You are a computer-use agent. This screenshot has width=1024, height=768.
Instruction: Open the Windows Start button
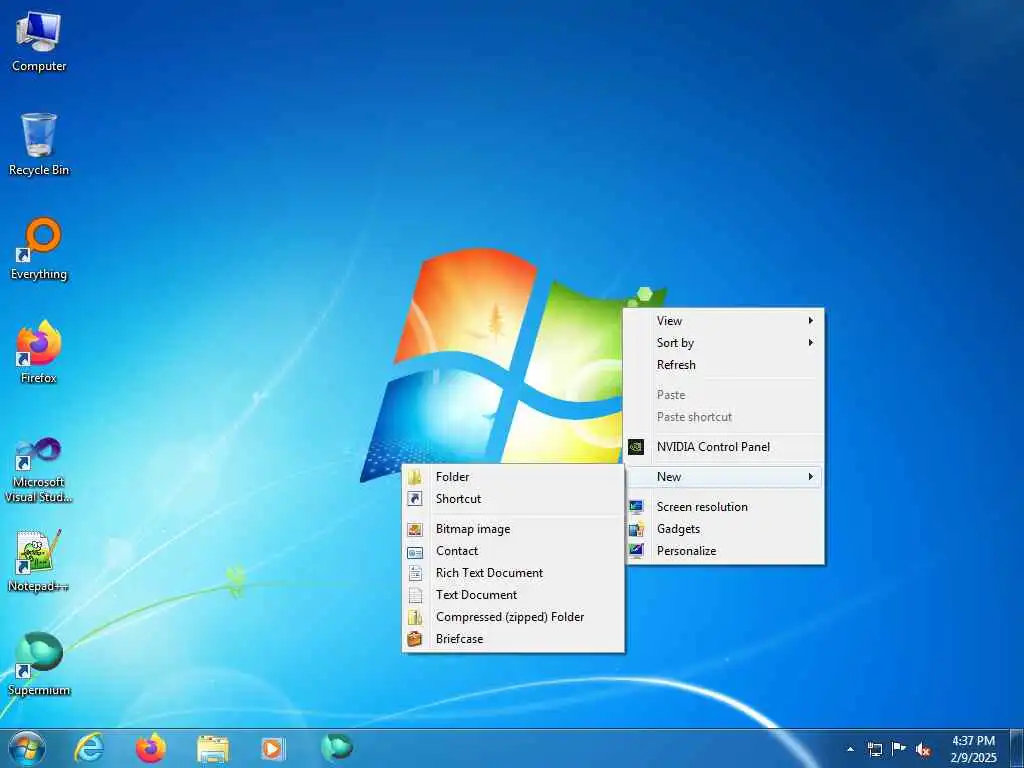(27, 748)
